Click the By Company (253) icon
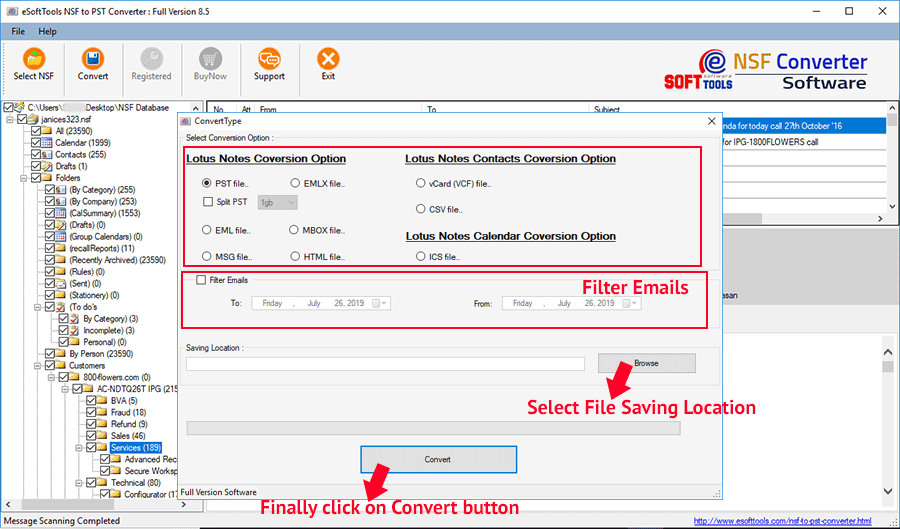Viewport: 900px width, 529px height. click(x=61, y=201)
